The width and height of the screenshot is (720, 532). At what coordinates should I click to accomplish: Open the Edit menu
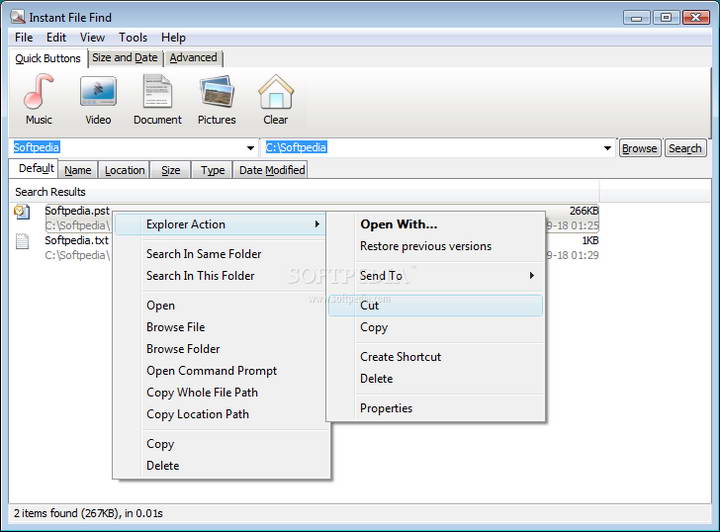click(56, 38)
